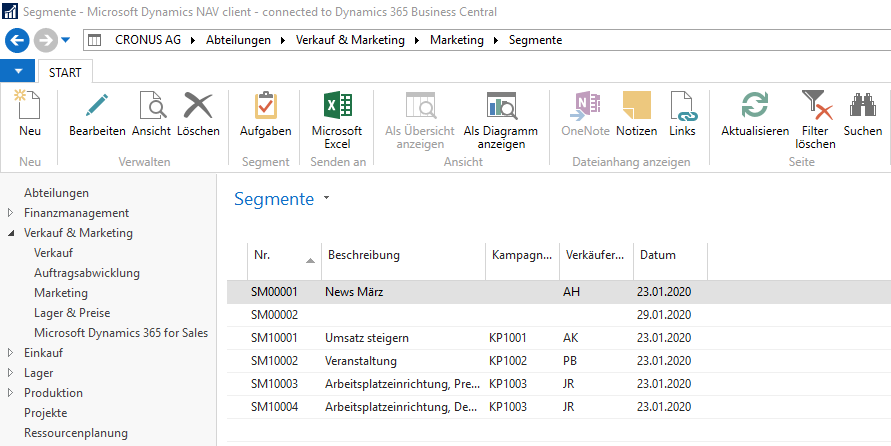Click Marketing in breadcrumb path

[x=457, y=40]
